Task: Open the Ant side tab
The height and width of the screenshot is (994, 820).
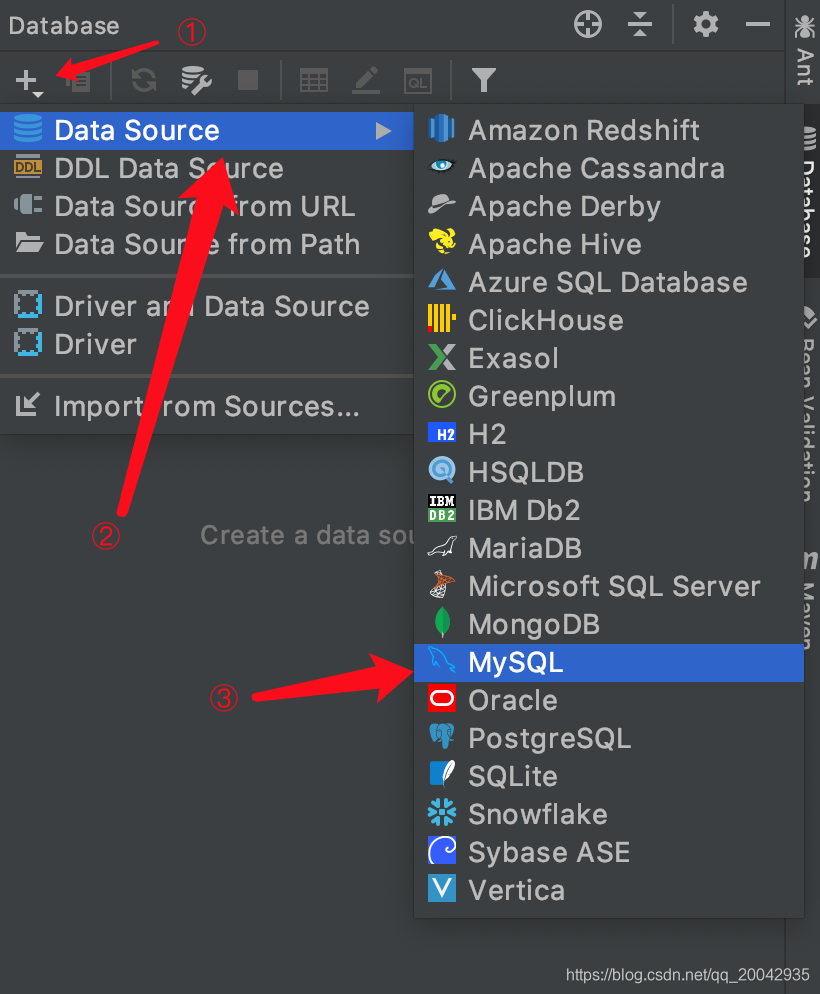Action: 803,50
